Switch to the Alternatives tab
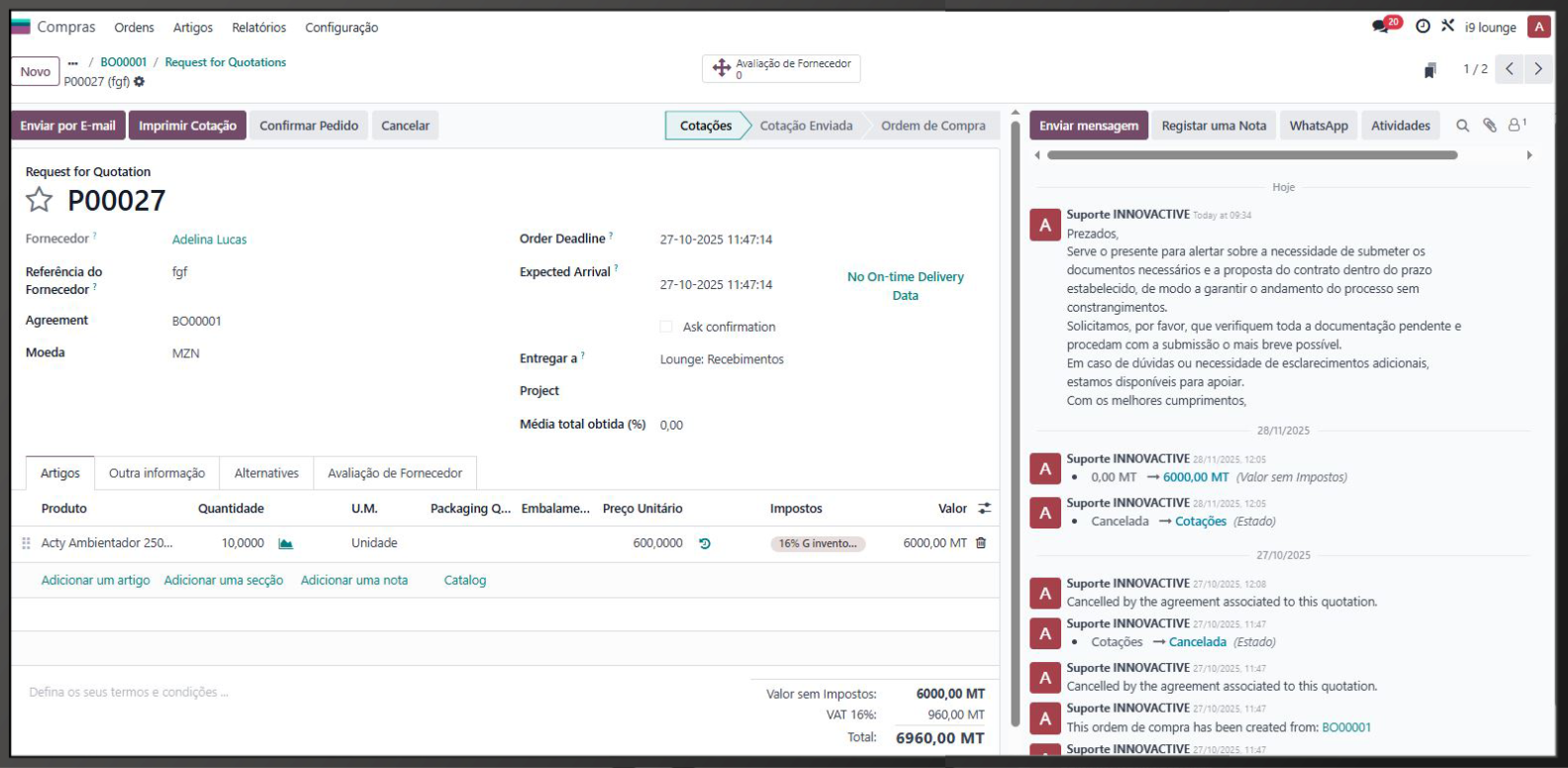Screen dimensions: 1568x768 coord(266,473)
